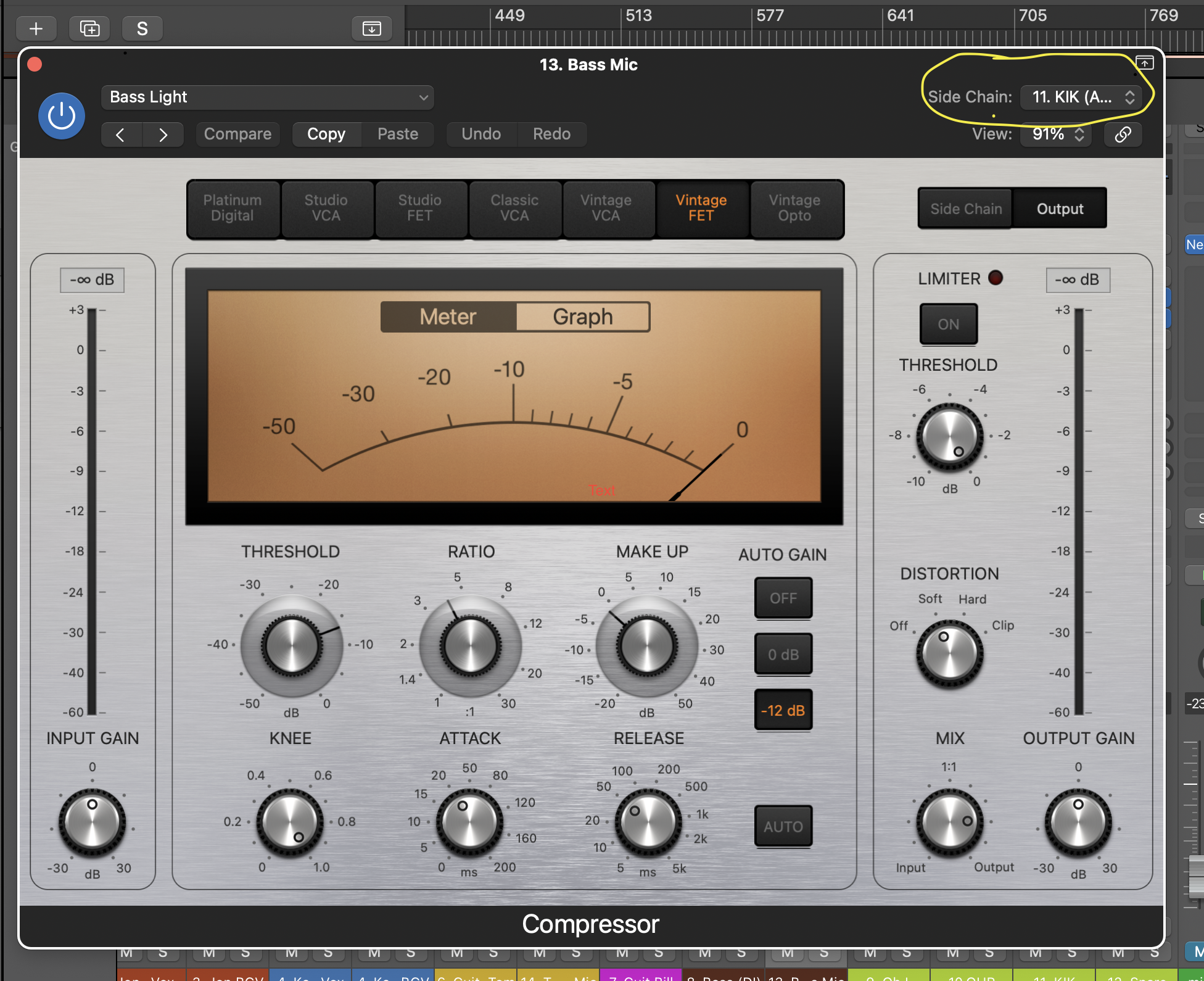Switch to the Side Chain panel button
This screenshot has width=1204, height=981.
tap(965, 209)
